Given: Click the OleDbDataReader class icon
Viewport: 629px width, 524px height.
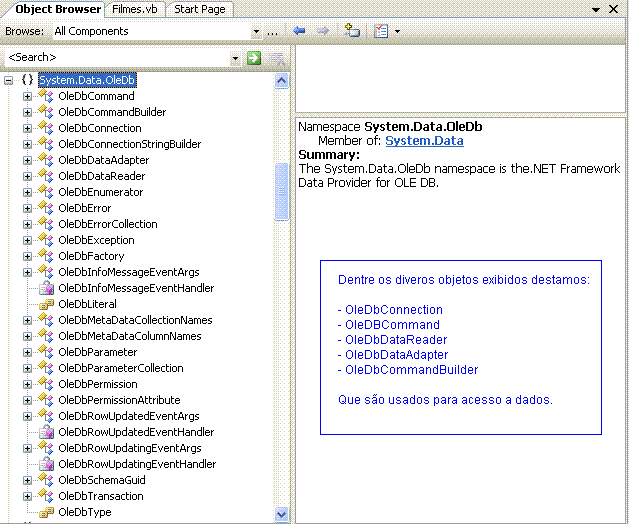Looking at the screenshot, I should point(46,176).
